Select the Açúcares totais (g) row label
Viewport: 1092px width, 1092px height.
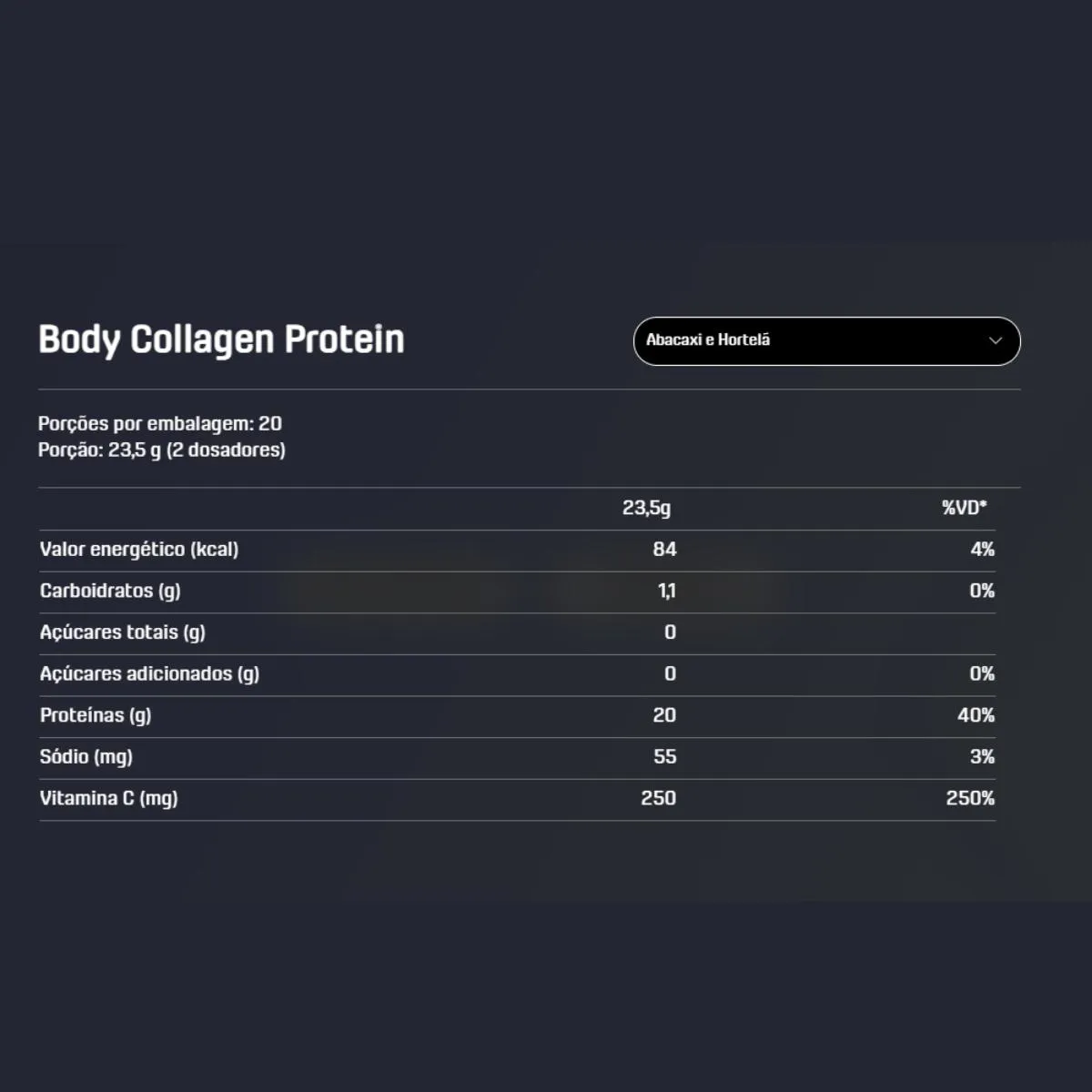coord(123,632)
